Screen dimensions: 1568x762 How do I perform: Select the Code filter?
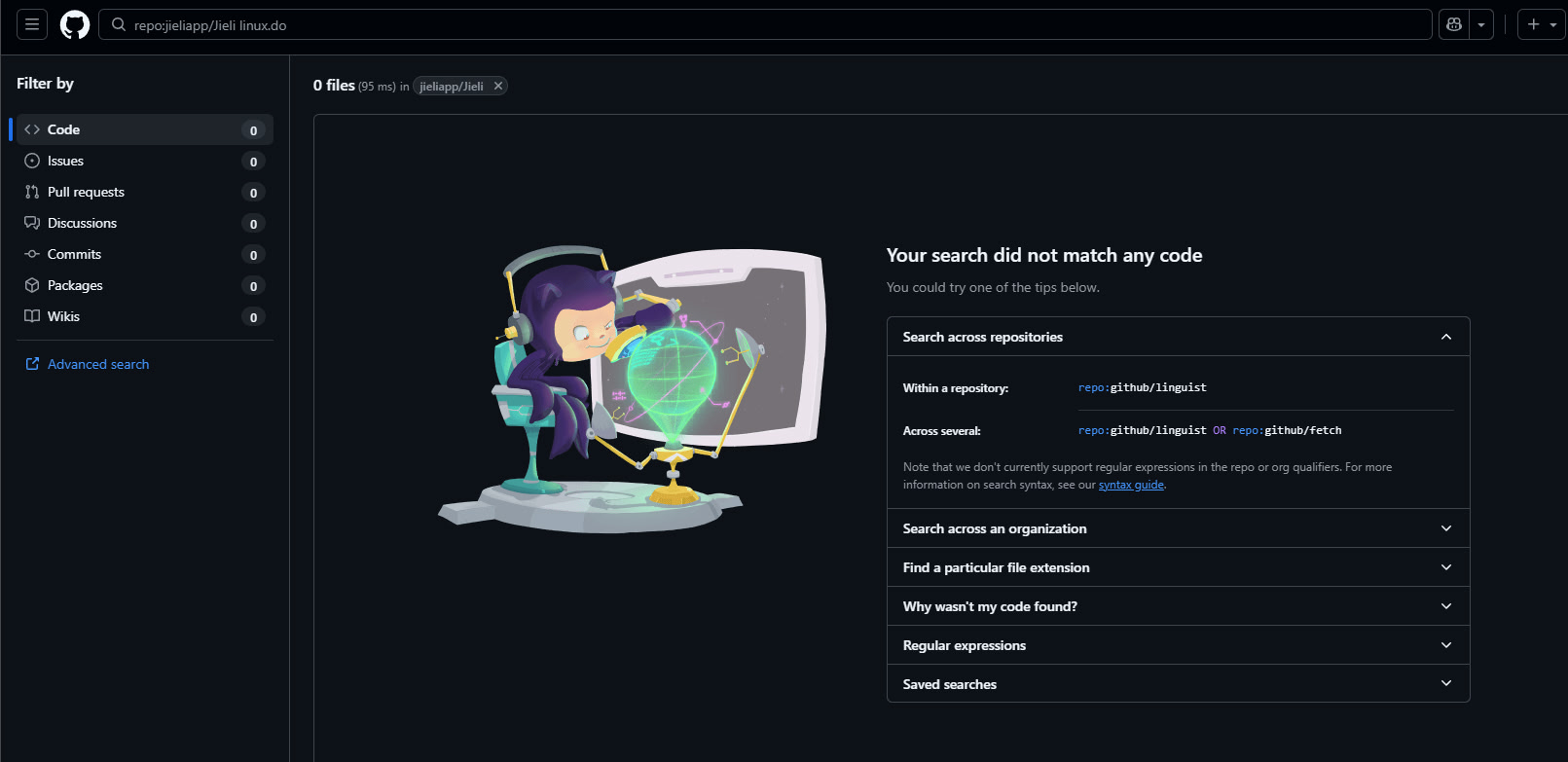click(x=145, y=129)
